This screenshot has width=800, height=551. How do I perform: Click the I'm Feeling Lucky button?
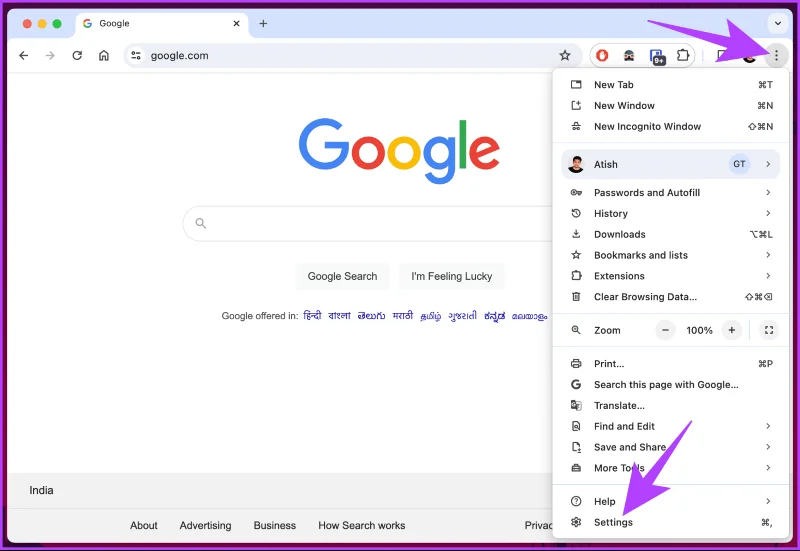452,276
